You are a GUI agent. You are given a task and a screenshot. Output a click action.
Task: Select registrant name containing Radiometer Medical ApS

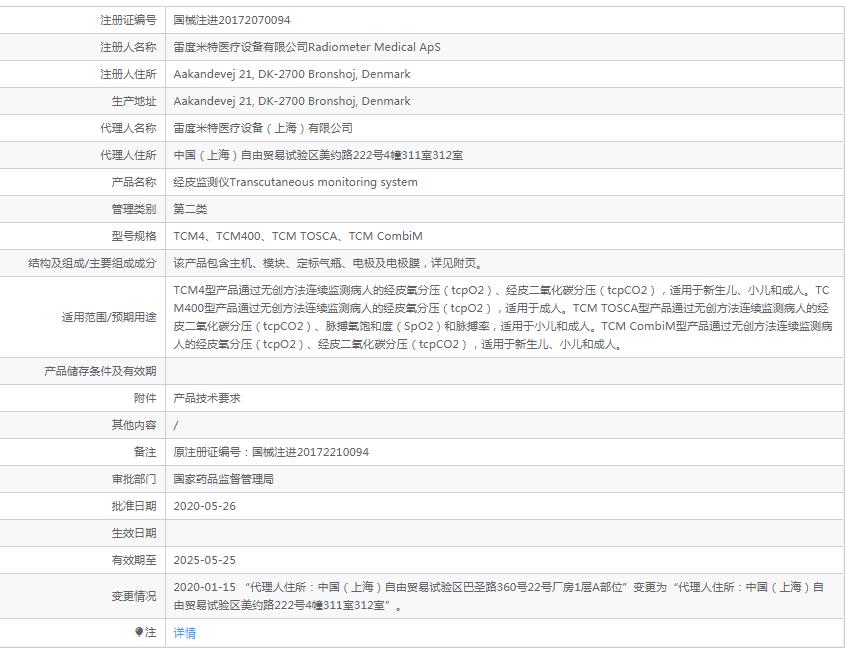307,47
